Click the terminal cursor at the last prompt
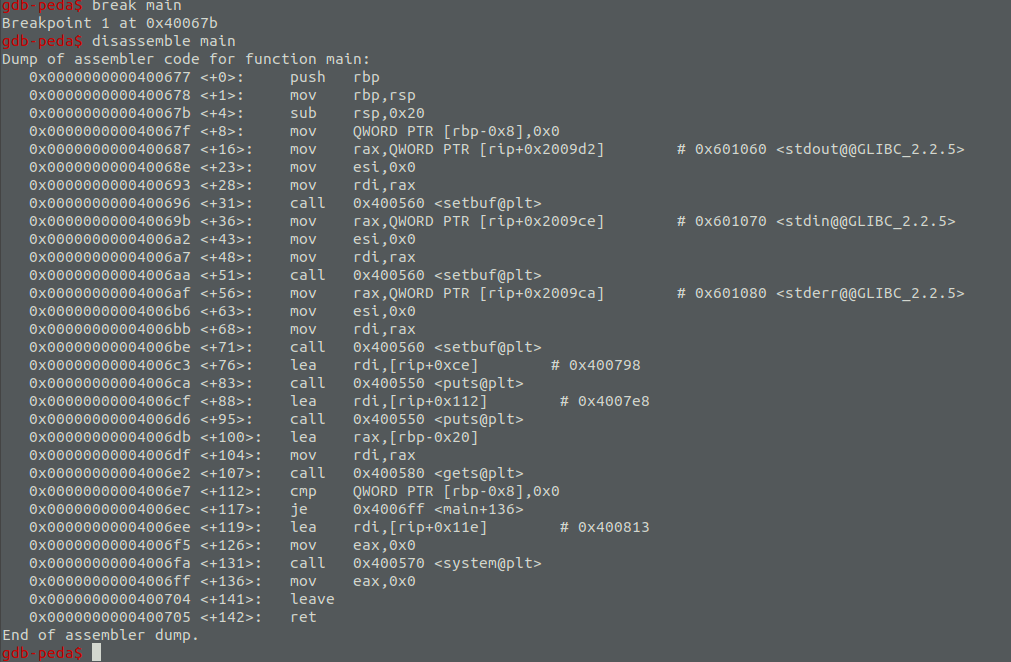1011x662 pixels. tap(96, 653)
